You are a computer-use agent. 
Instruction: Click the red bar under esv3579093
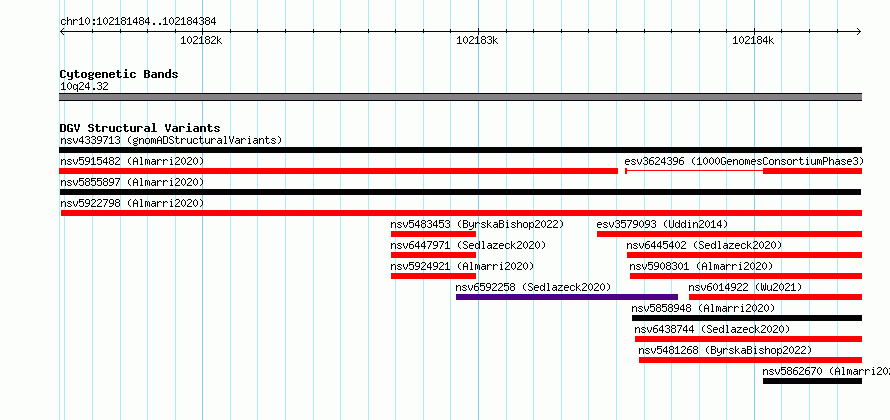click(729, 234)
